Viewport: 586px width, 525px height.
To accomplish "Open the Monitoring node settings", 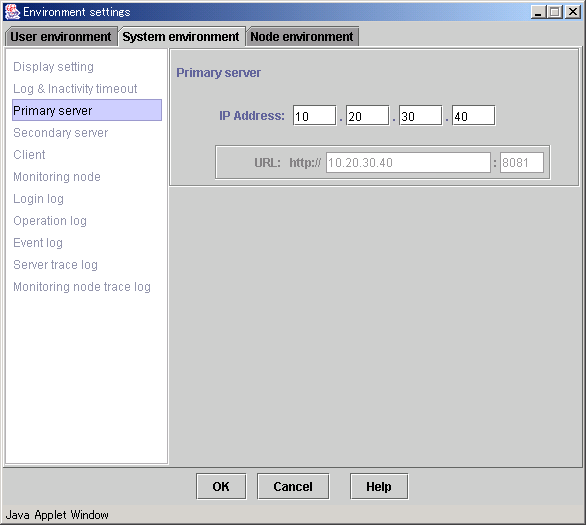I will (x=57, y=177).
